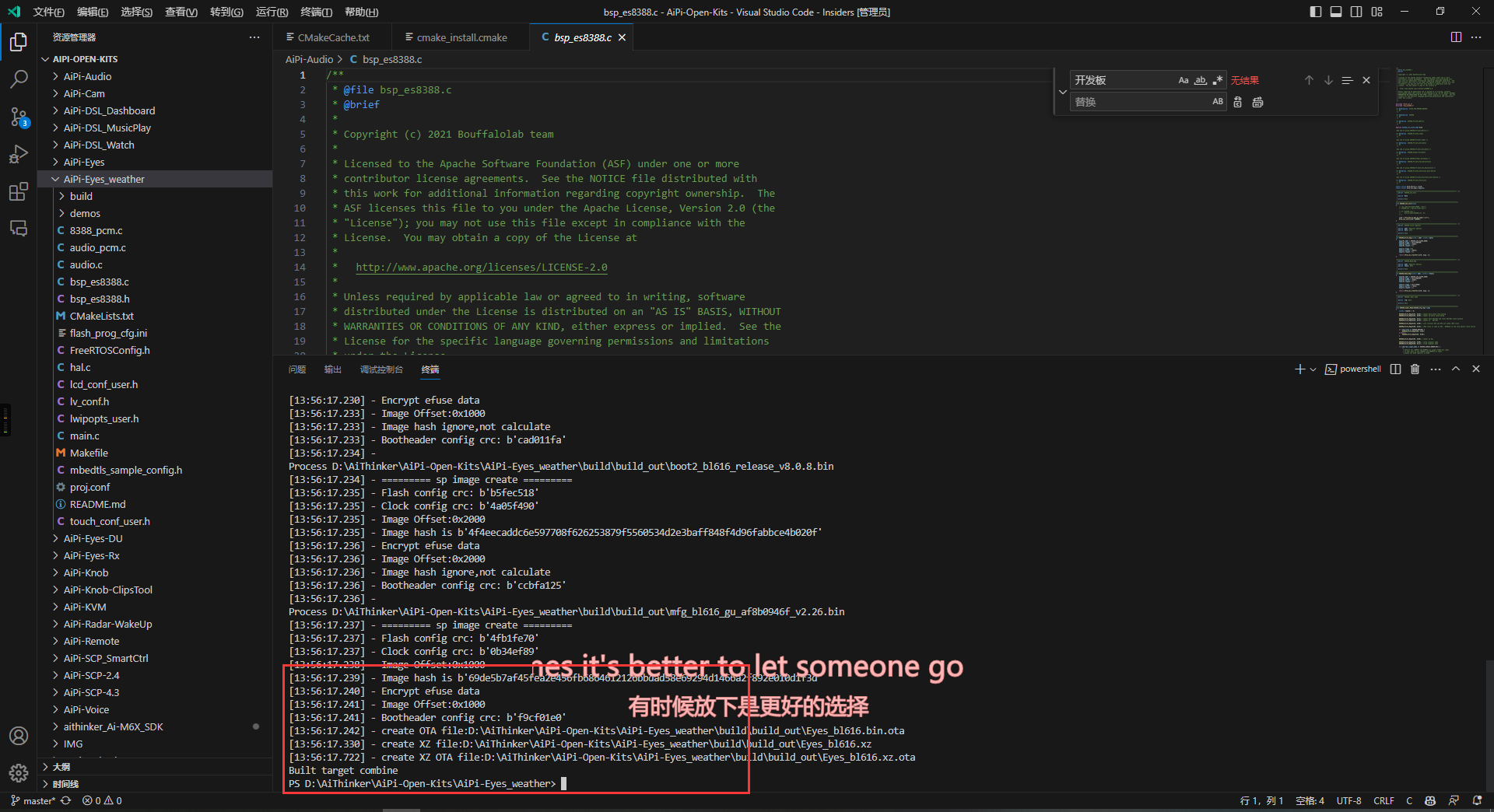Image resolution: width=1494 pixels, height=812 pixels.
Task: Open Manage gear settings menu
Action: click(x=19, y=773)
